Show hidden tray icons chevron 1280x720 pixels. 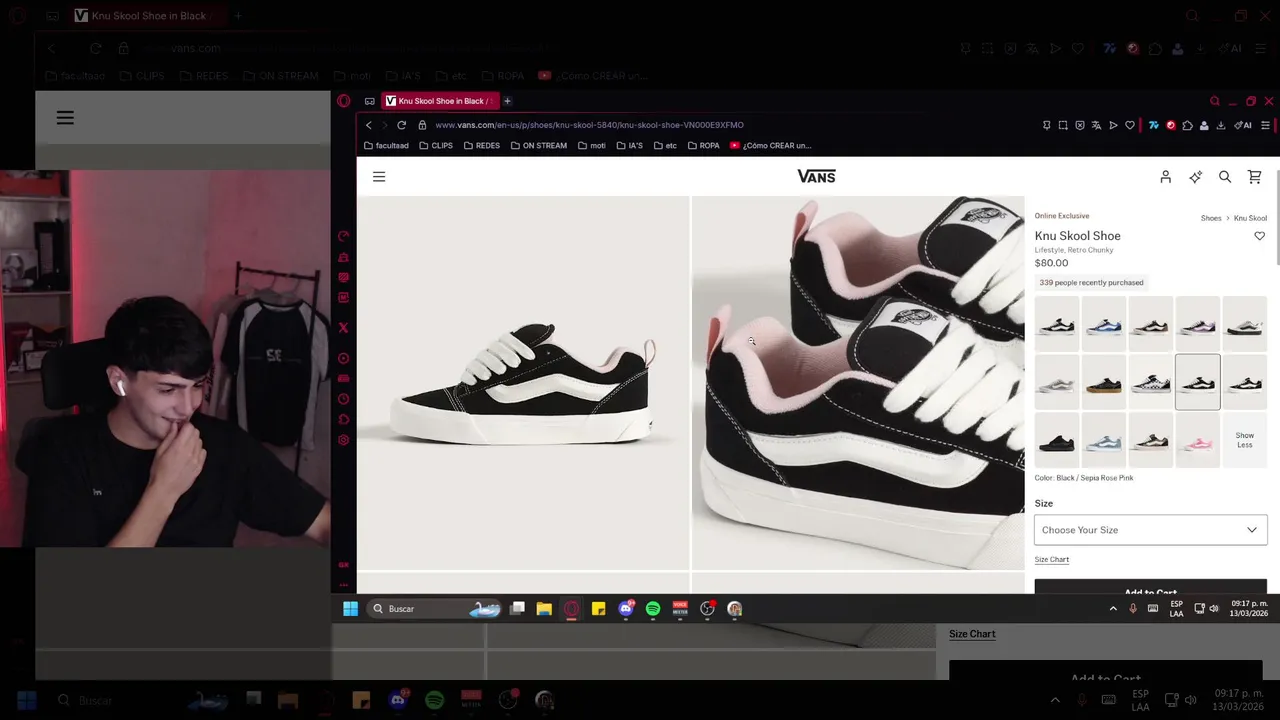coord(1113,608)
